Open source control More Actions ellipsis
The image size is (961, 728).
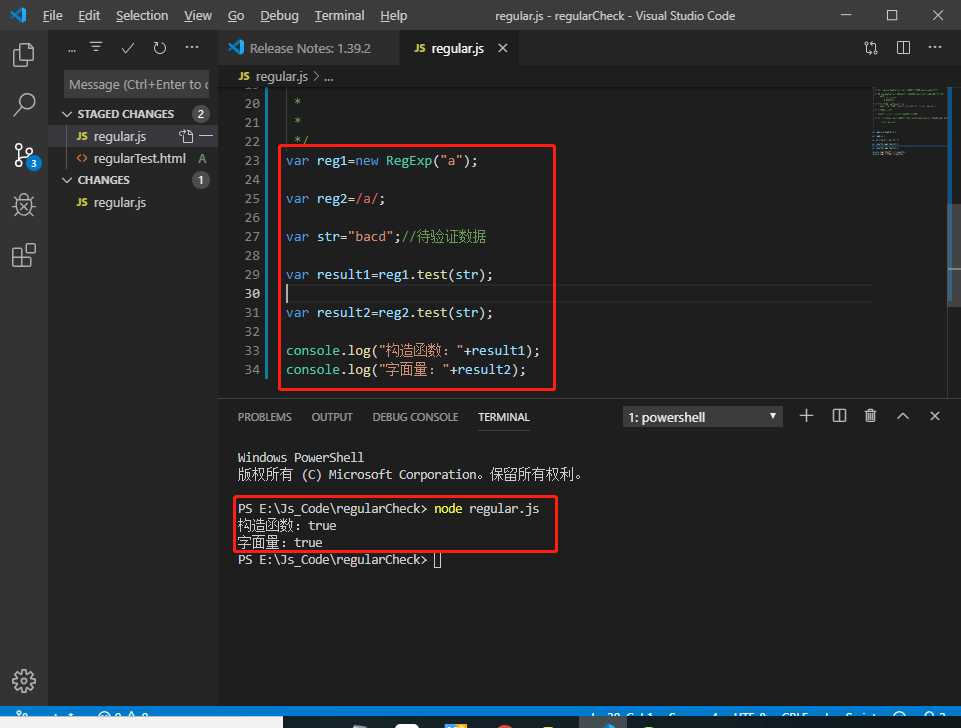pos(192,48)
